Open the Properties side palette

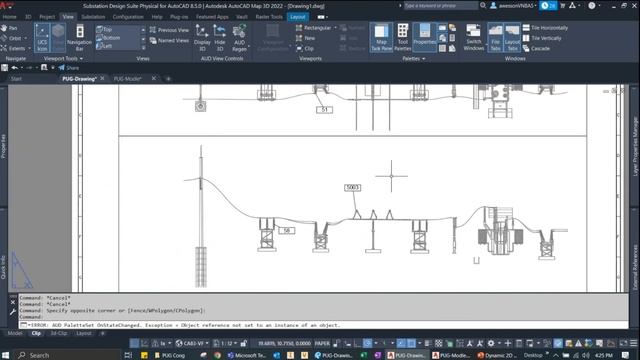point(4,146)
